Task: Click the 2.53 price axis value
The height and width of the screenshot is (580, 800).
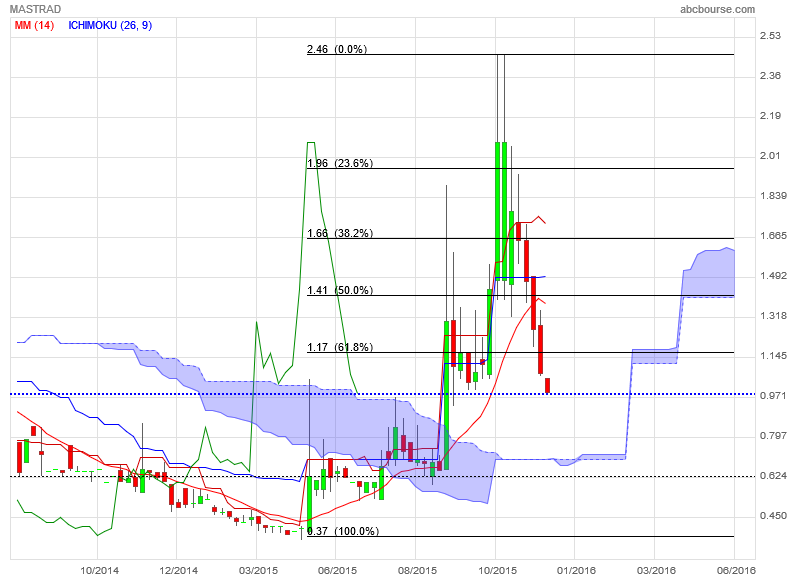Action: pyautogui.click(x=770, y=36)
